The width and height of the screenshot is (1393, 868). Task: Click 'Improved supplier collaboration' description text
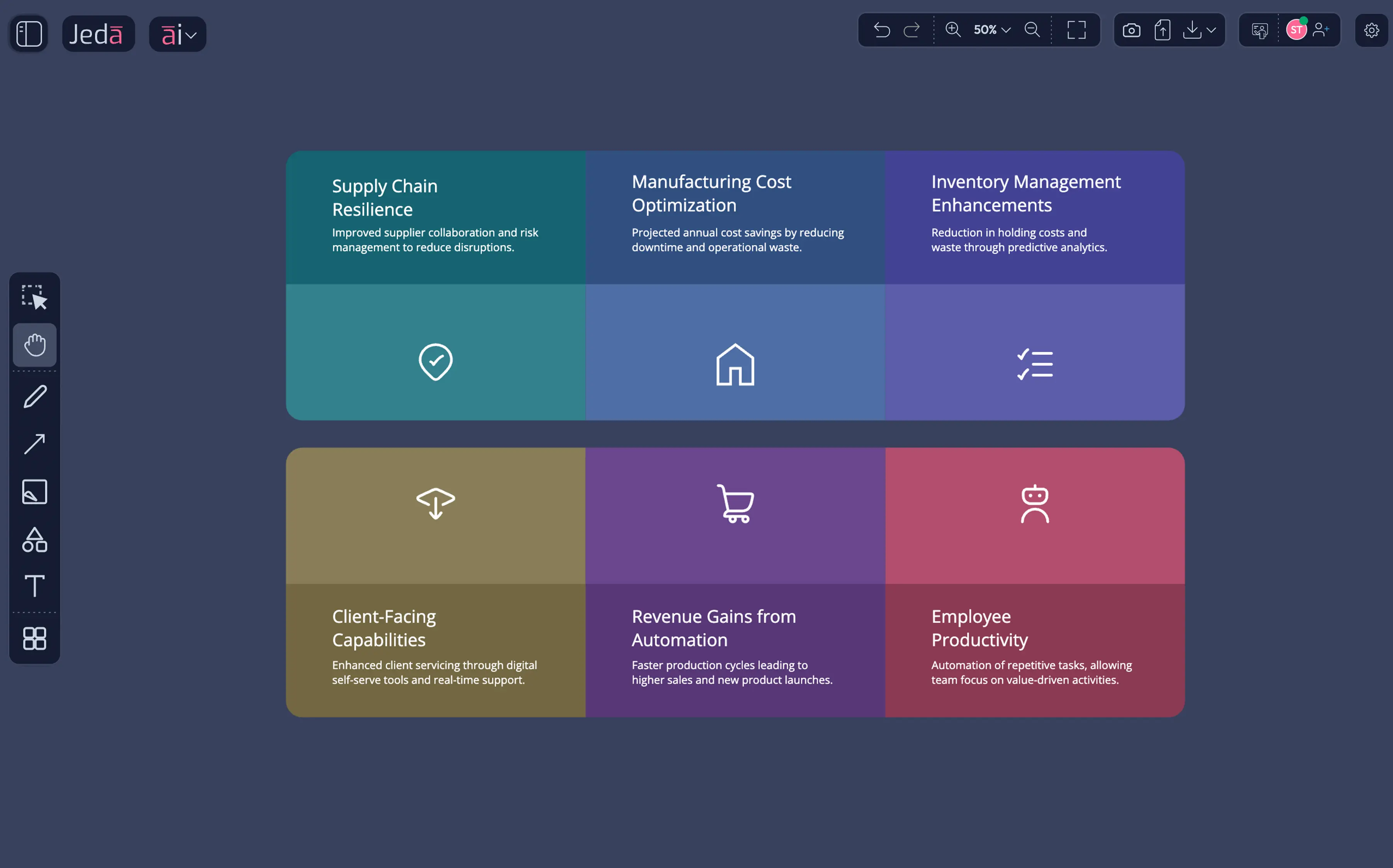(x=435, y=240)
